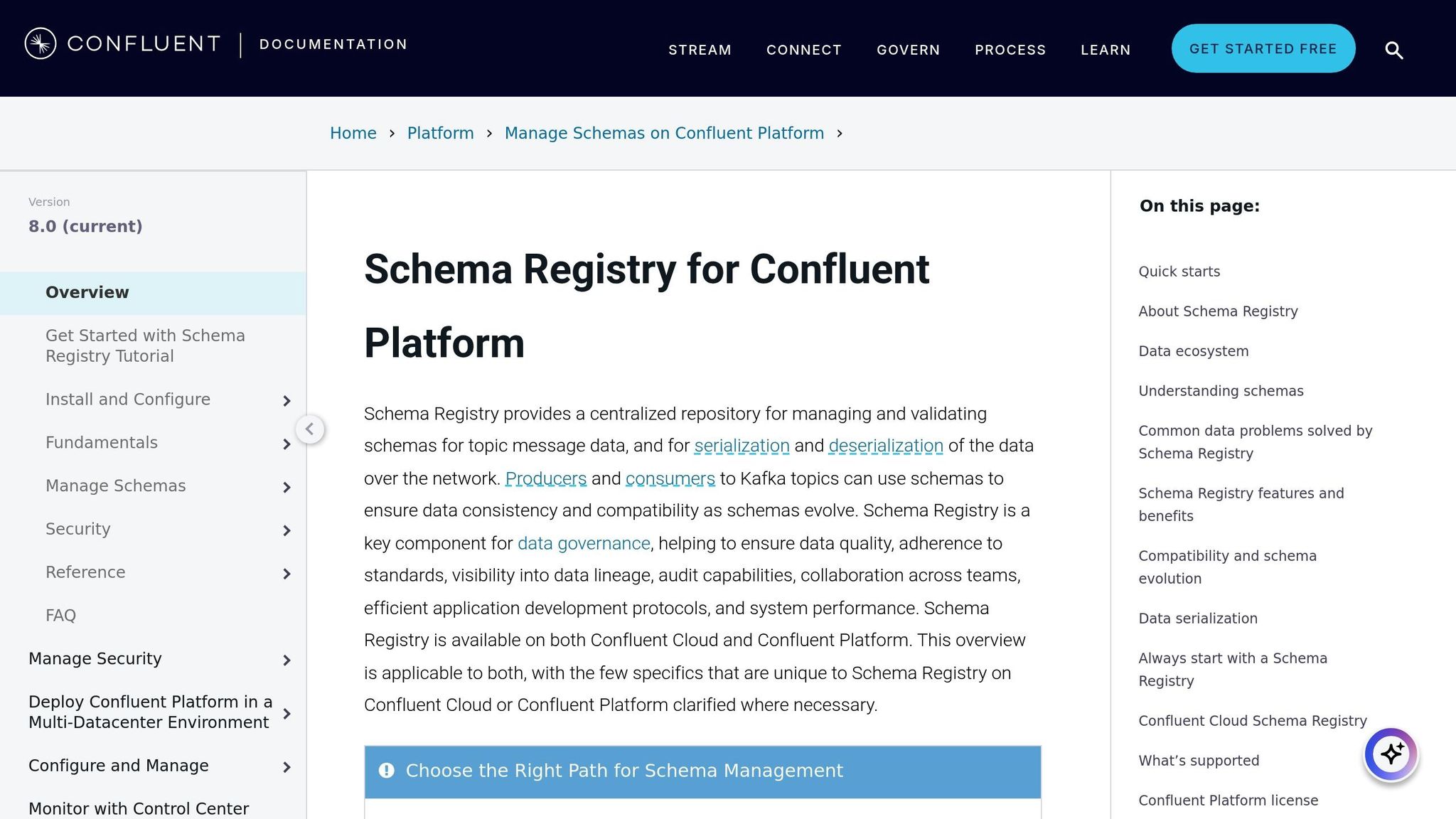This screenshot has height=819, width=1456.
Task: Select the FAQ sidebar item
Action: click(60, 615)
